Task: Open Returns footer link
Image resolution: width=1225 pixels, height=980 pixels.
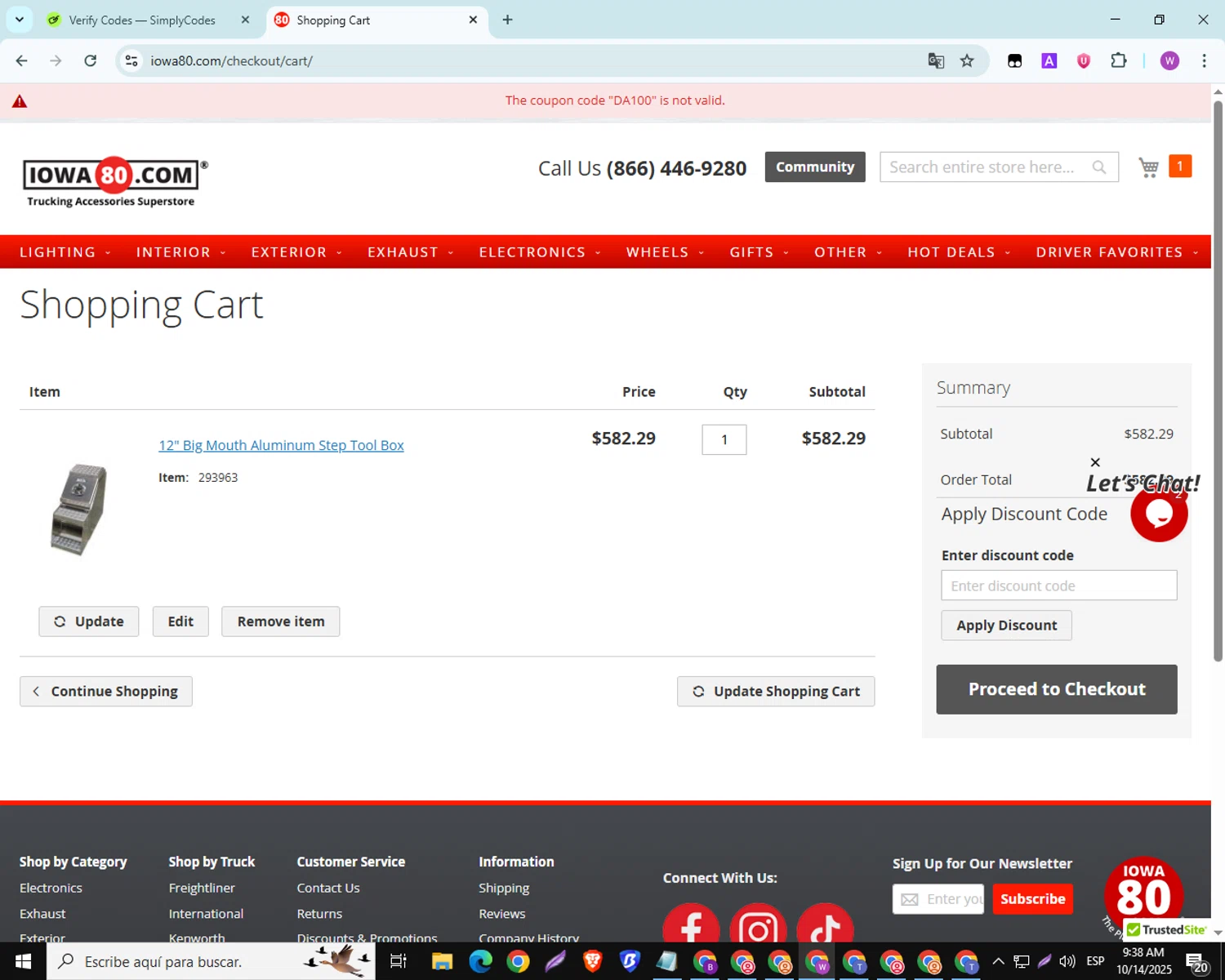Action: (319, 914)
